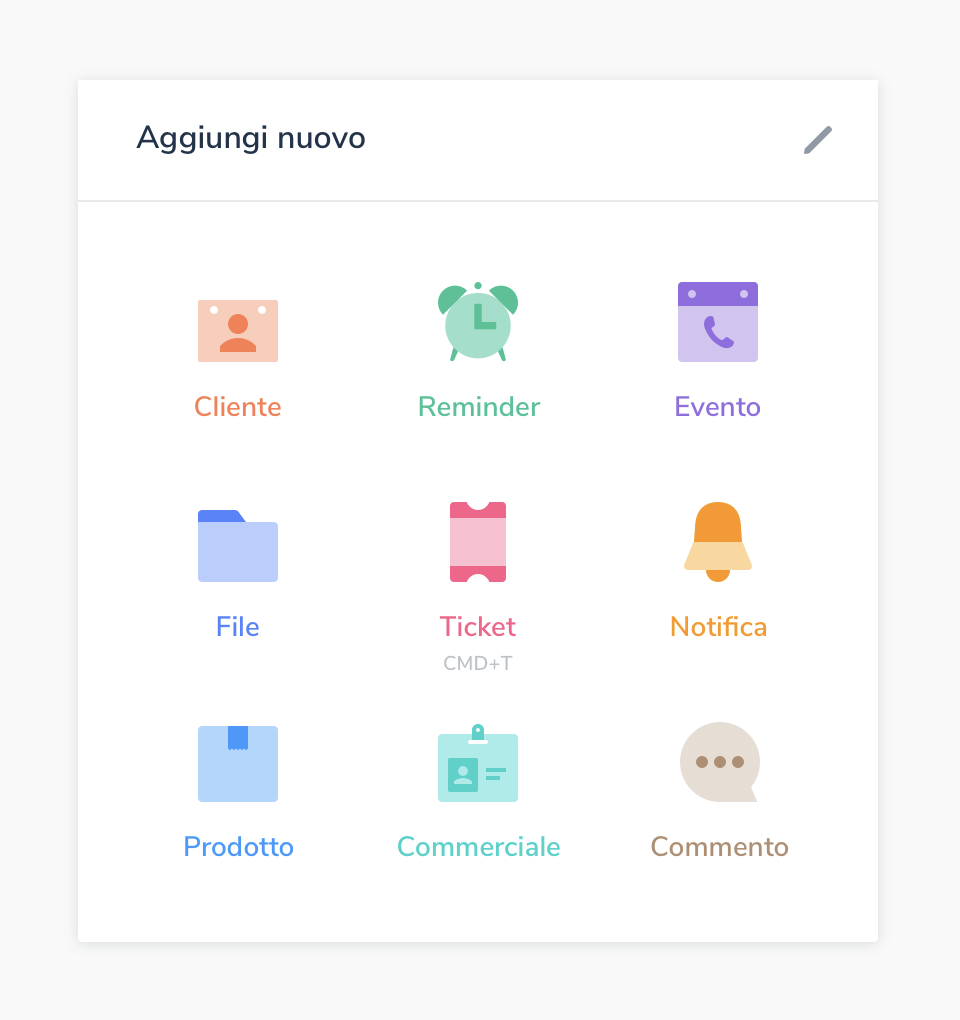Click the pink Ticket icon
This screenshot has height=1020, width=960.
point(478,542)
